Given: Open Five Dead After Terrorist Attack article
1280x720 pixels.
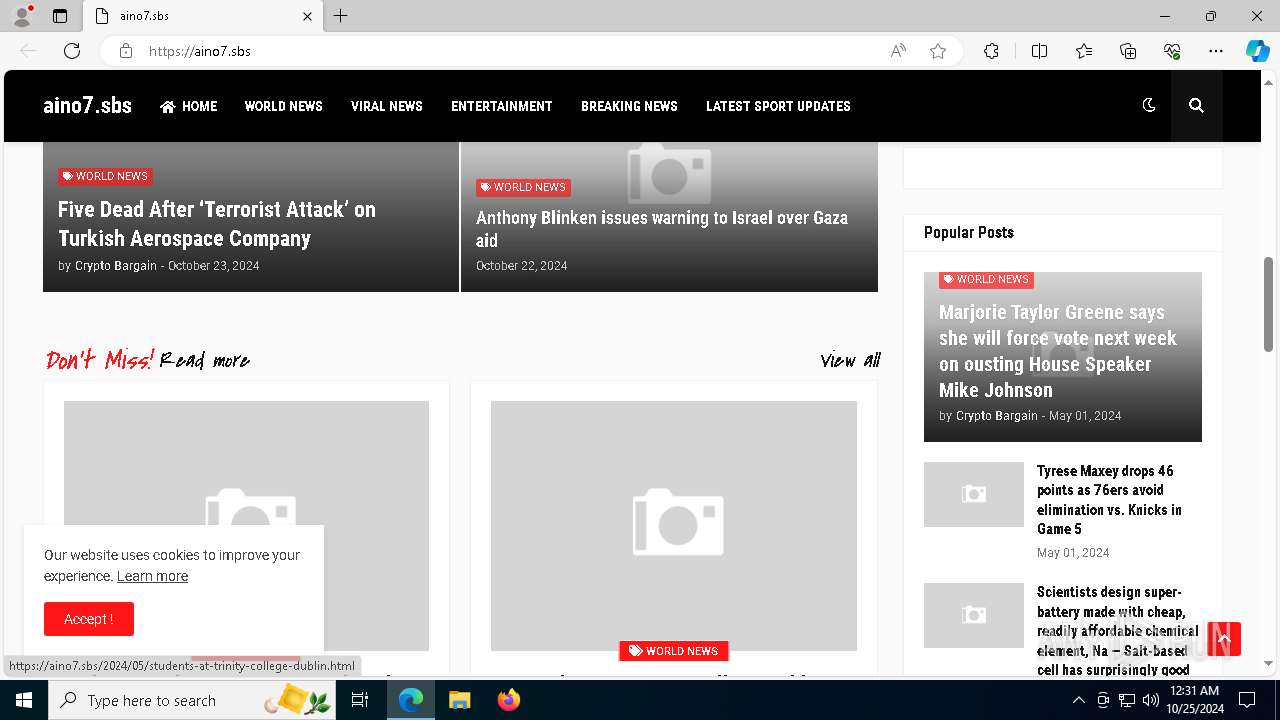Looking at the screenshot, I should click(217, 224).
